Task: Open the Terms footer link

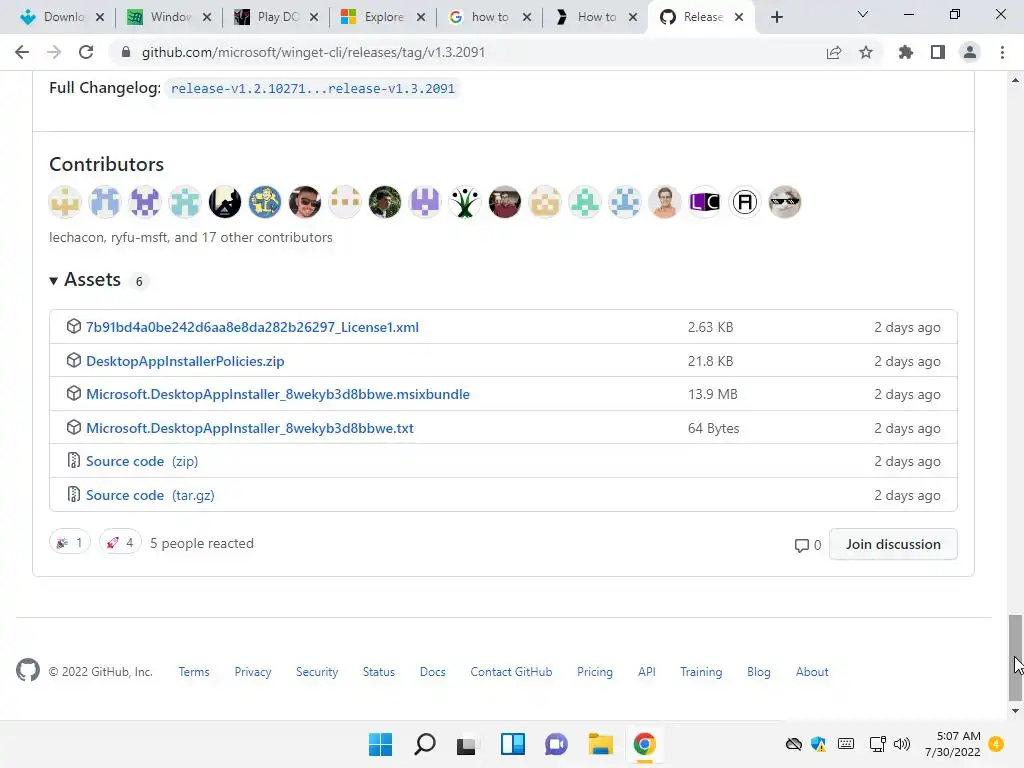Action: (x=194, y=671)
